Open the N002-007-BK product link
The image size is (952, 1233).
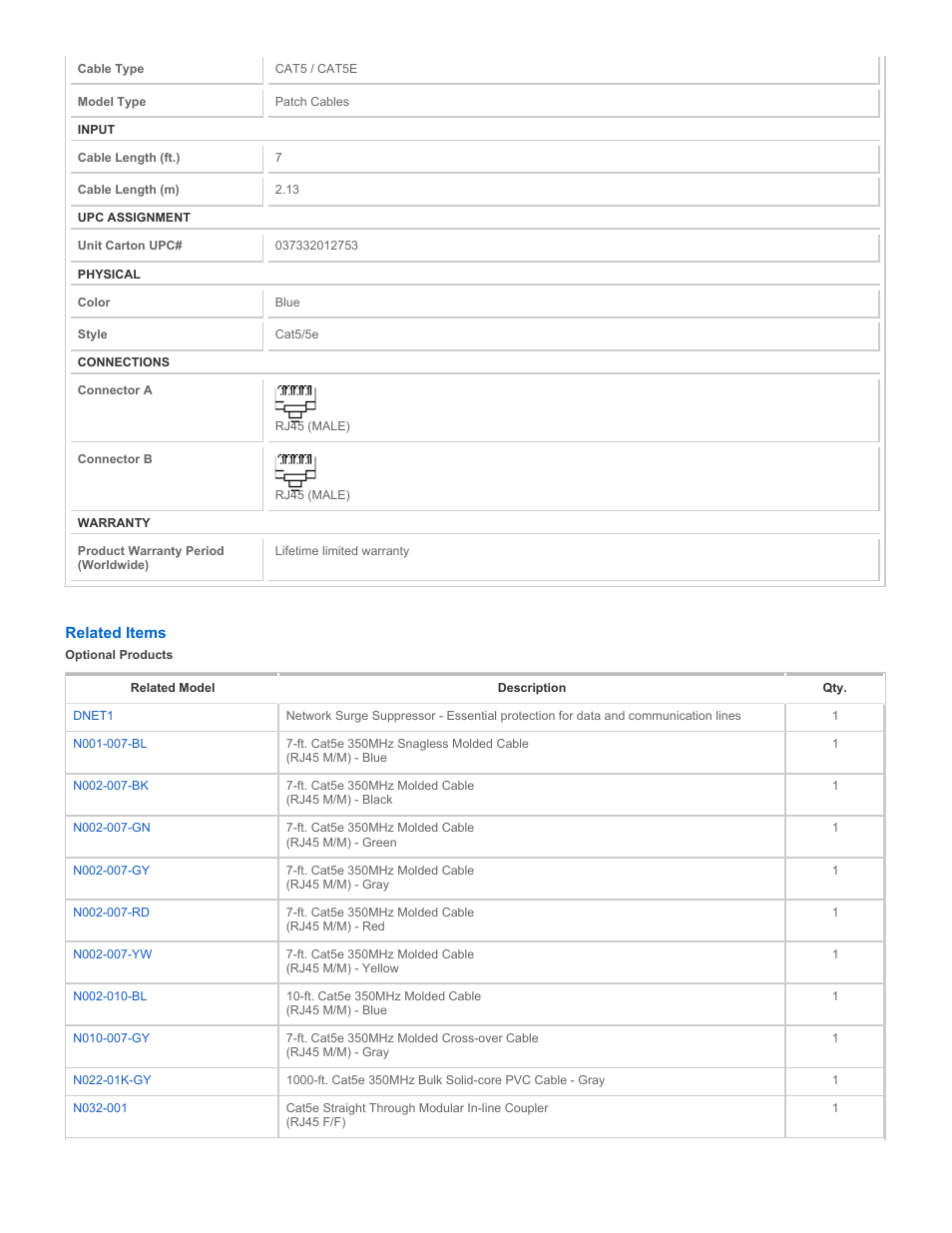[111, 786]
